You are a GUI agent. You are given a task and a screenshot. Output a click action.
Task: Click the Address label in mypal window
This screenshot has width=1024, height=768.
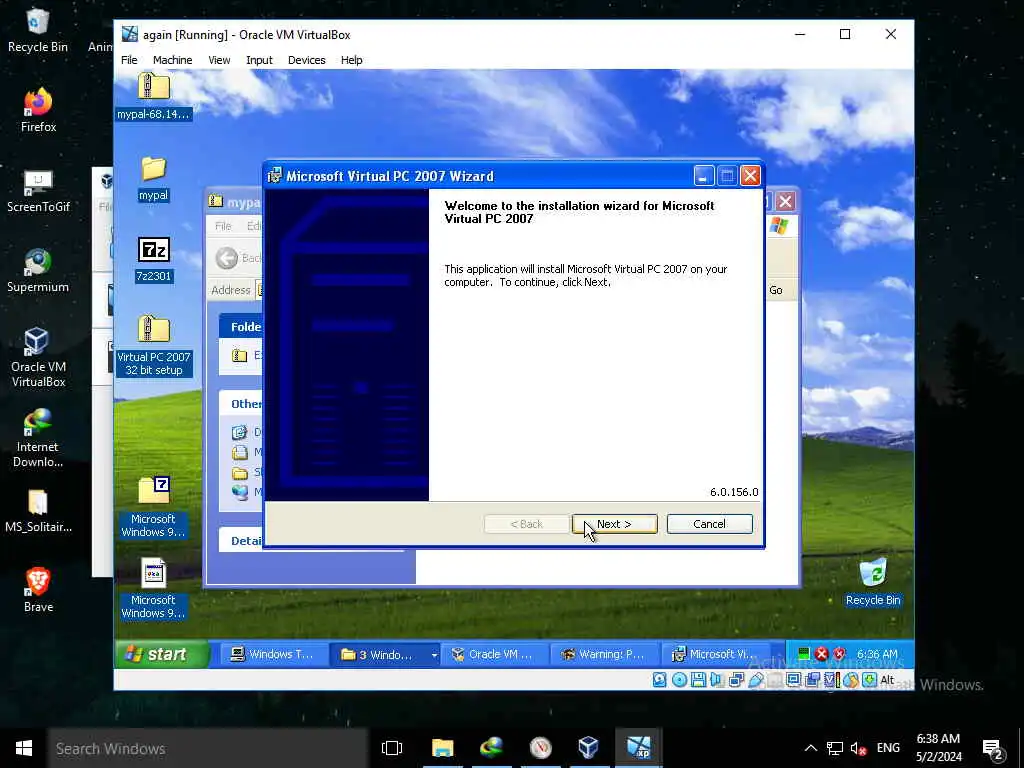pos(231,290)
